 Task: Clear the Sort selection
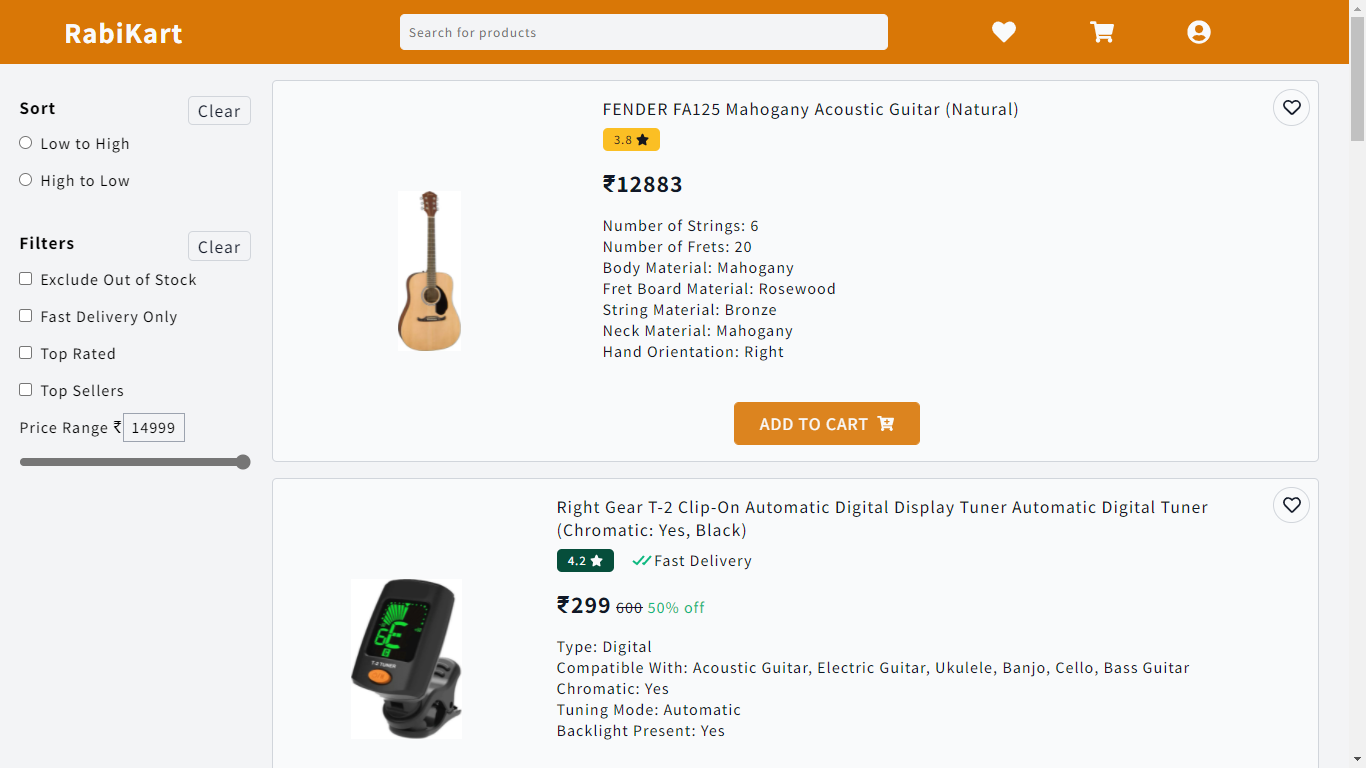[x=219, y=111]
